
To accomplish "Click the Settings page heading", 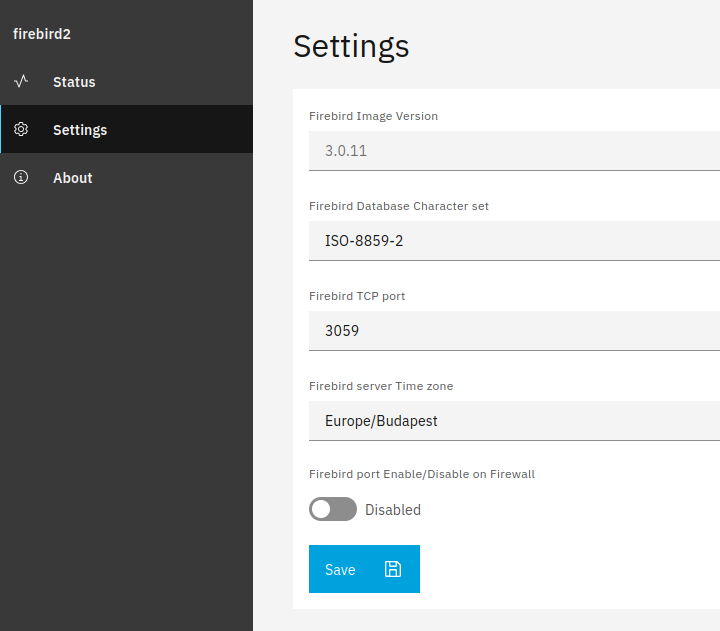I will click(x=351, y=46).
